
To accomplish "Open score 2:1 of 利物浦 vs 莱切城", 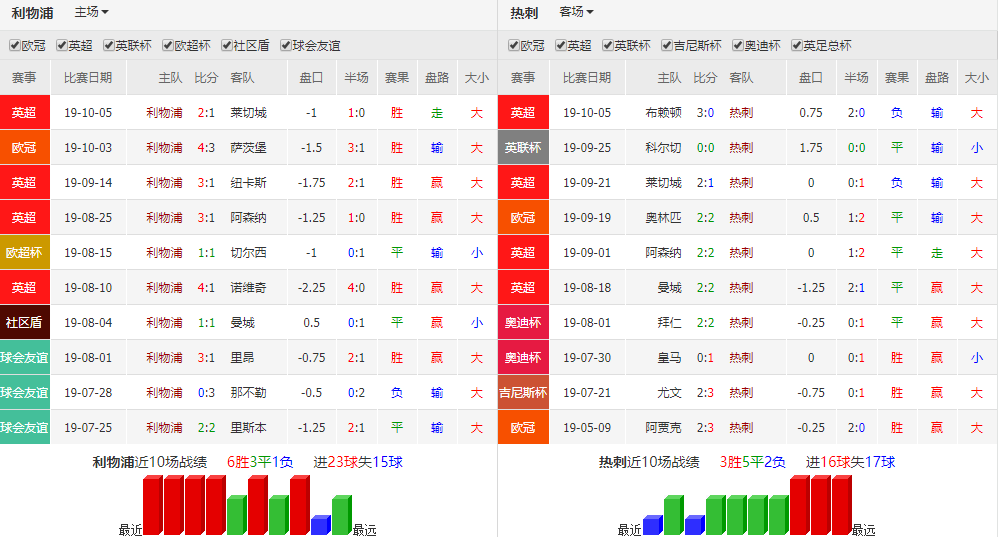I will tap(206, 113).
